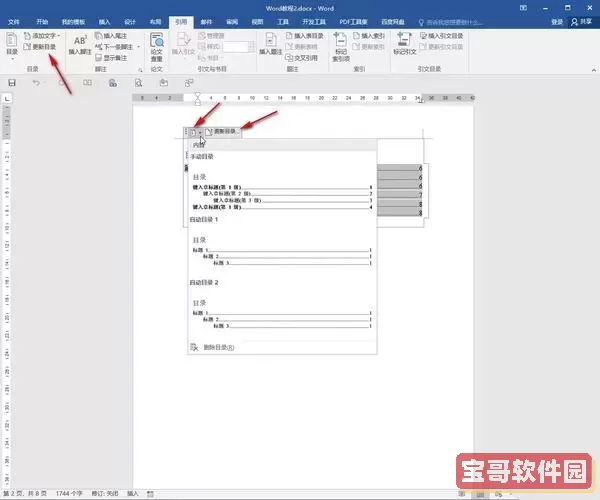Click the 登录 sign-in link
The height and width of the screenshot is (500, 600).
[557, 22]
